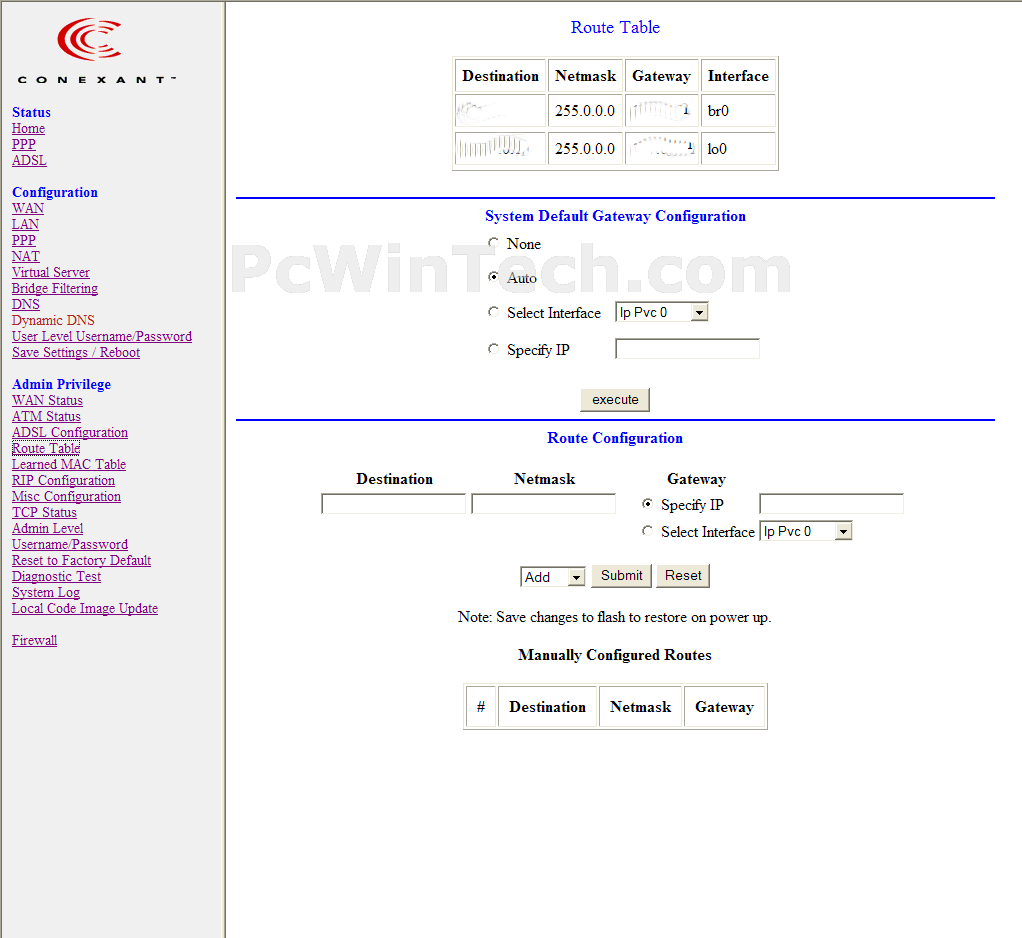Open the Add action dropdown
The height and width of the screenshot is (938, 1022).
click(553, 577)
